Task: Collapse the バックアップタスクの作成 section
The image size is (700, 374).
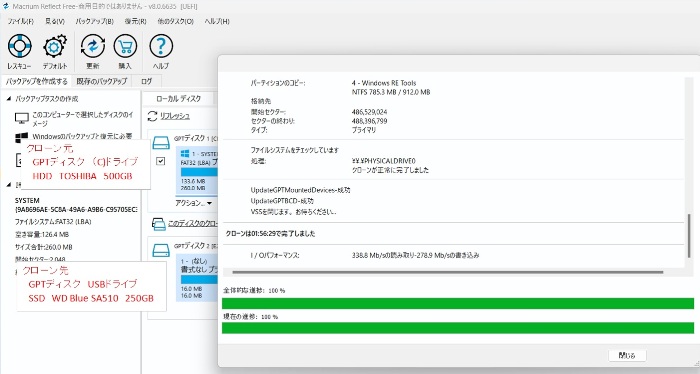Action: point(8,99)
